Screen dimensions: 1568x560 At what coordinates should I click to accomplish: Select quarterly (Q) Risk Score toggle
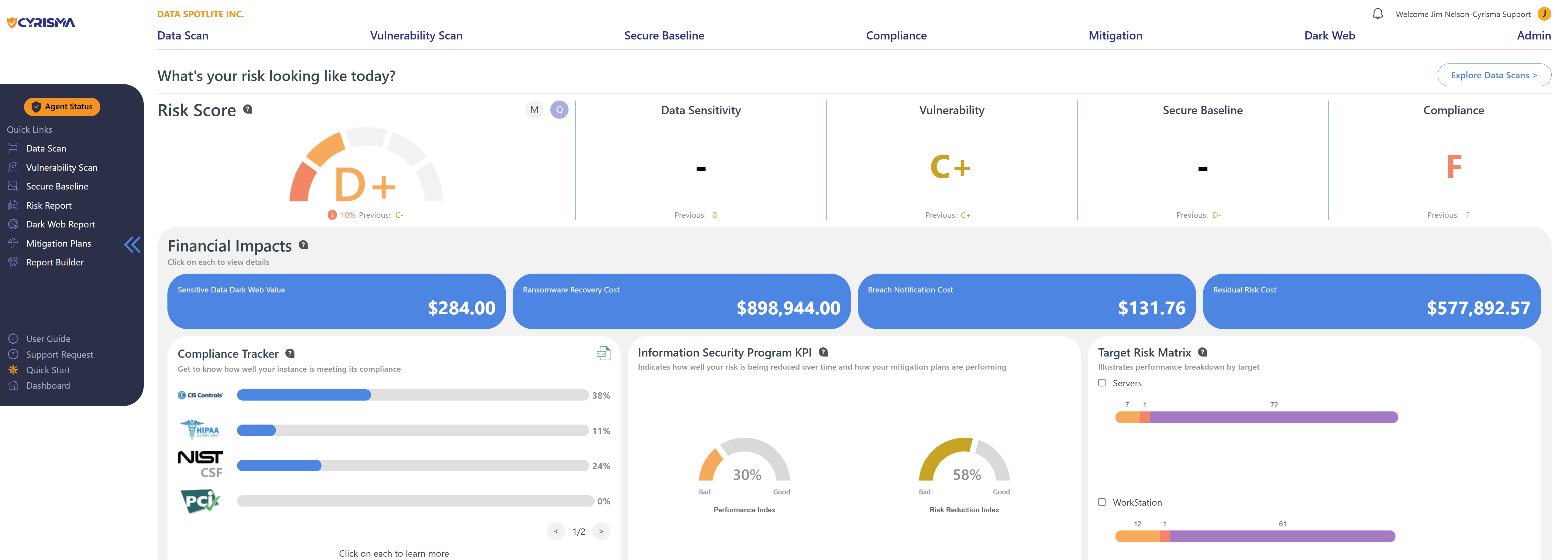pos(559,110)
